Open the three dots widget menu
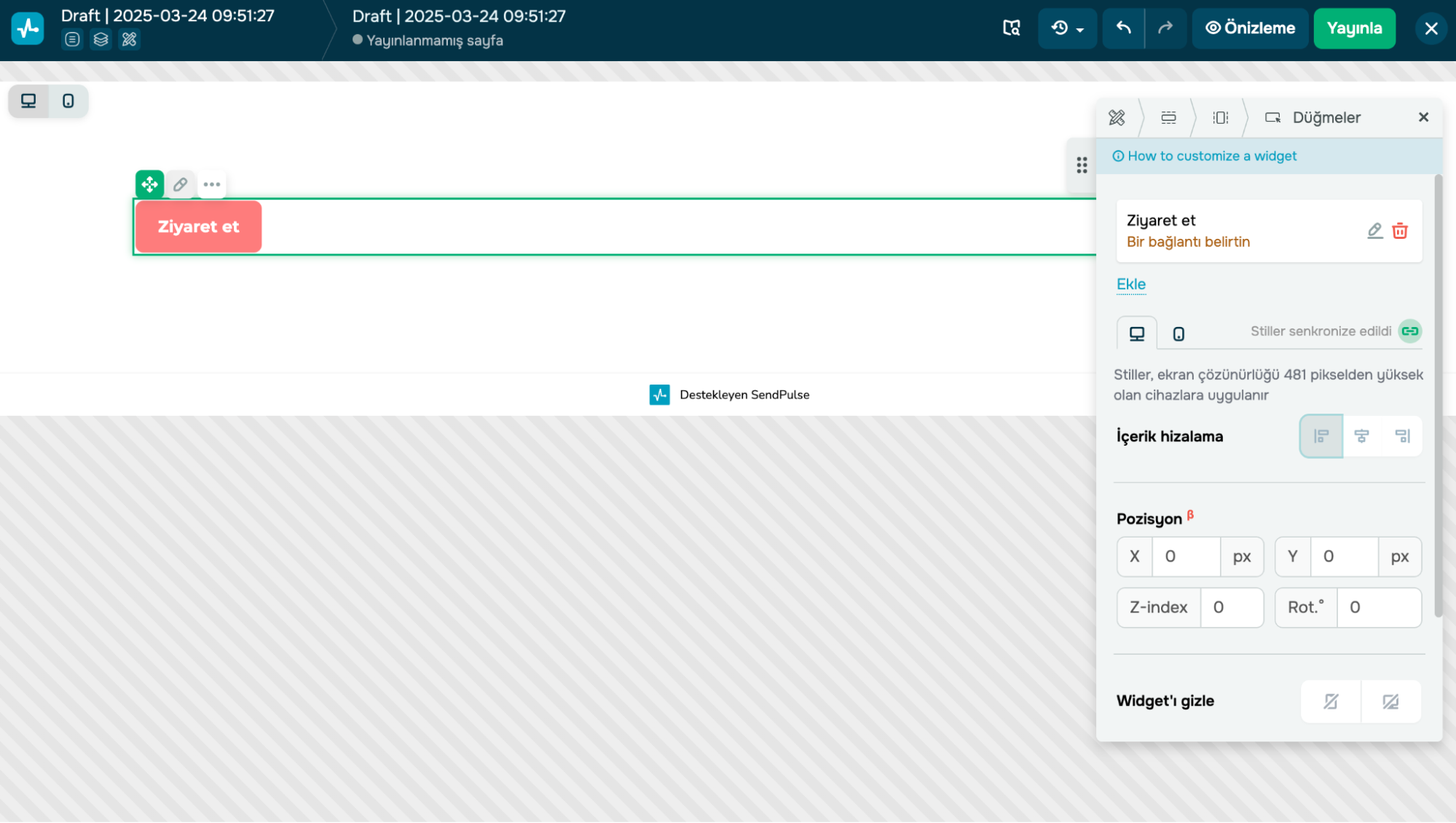 (212, 184)
